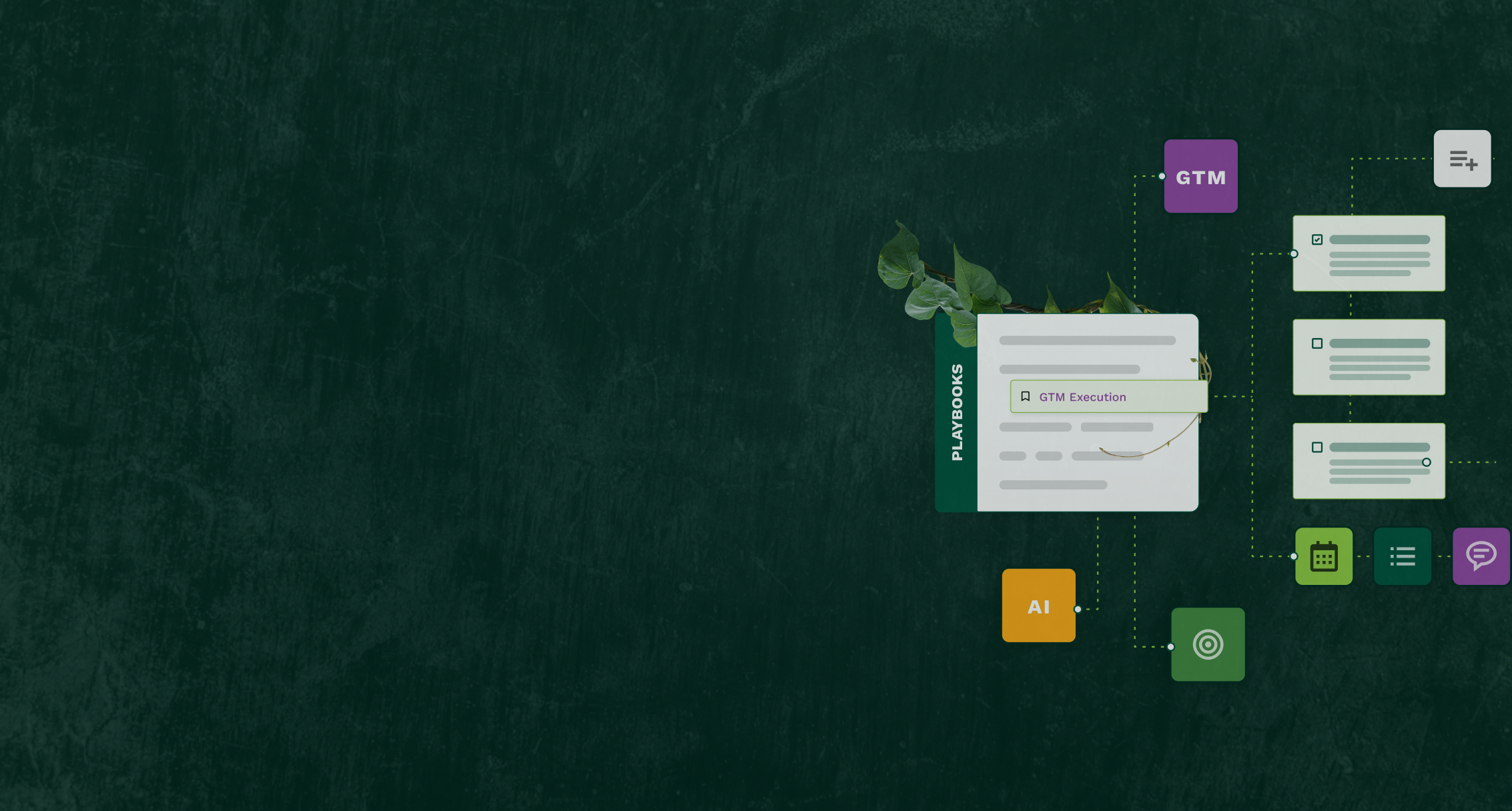Screen dimensions: 1512x811
Task: Check the middle task card's checkbox
Action: [1317, 343]
